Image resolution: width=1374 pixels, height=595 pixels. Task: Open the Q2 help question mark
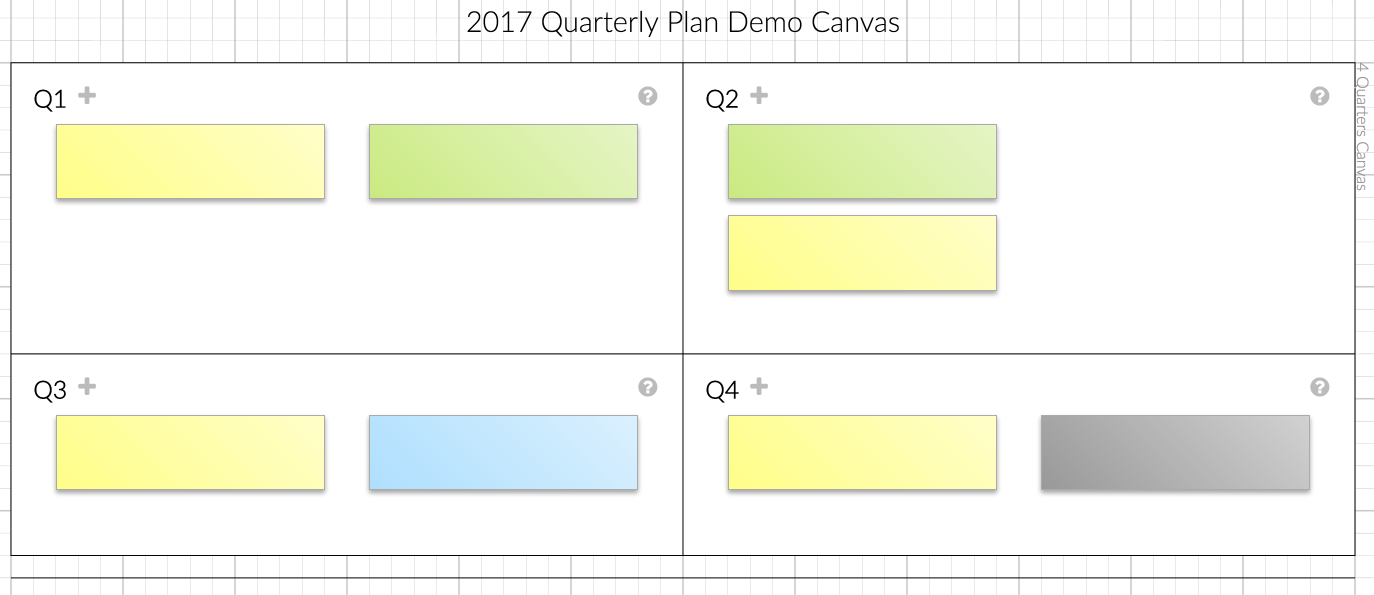1320,96
